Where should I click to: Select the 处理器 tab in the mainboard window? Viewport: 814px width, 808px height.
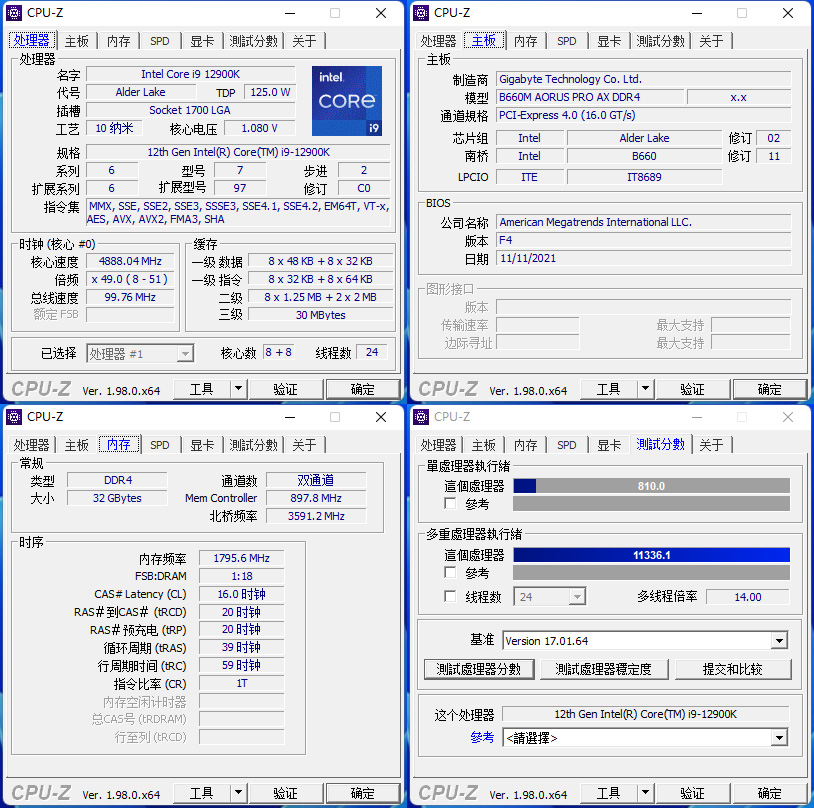tap(438, 41)
